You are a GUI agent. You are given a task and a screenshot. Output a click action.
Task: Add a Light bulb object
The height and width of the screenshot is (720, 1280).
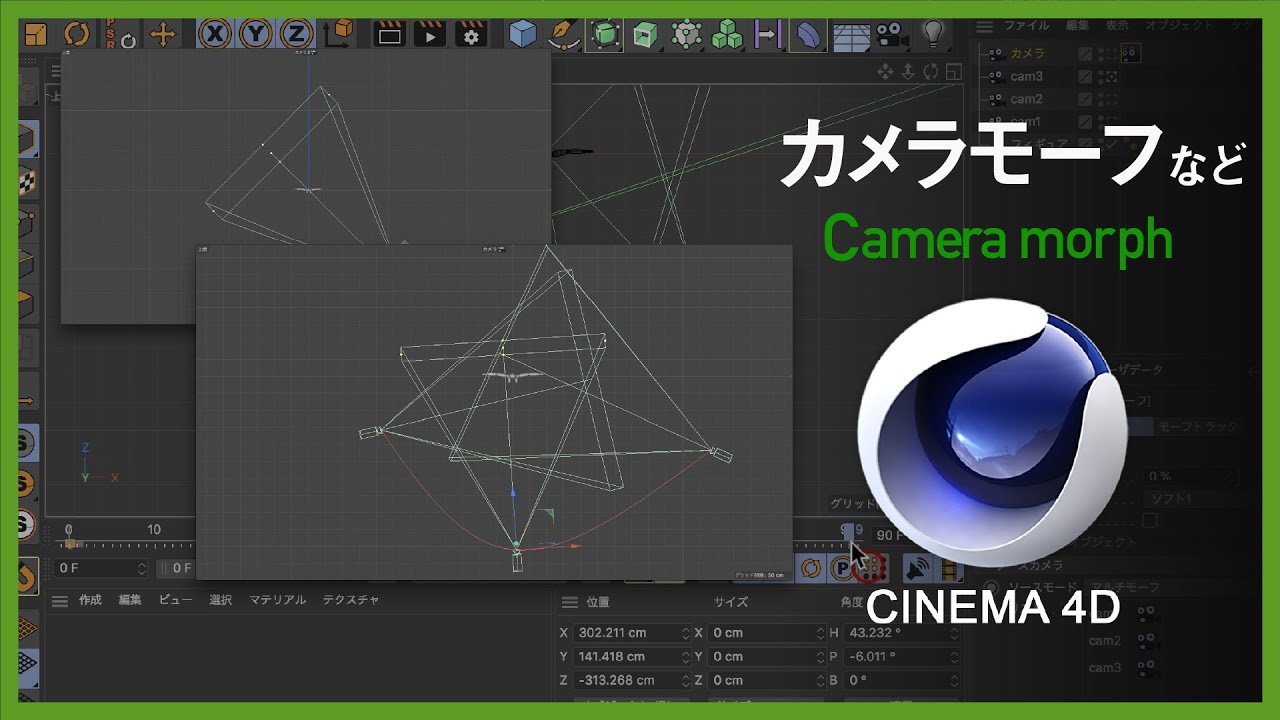[933, 35]
